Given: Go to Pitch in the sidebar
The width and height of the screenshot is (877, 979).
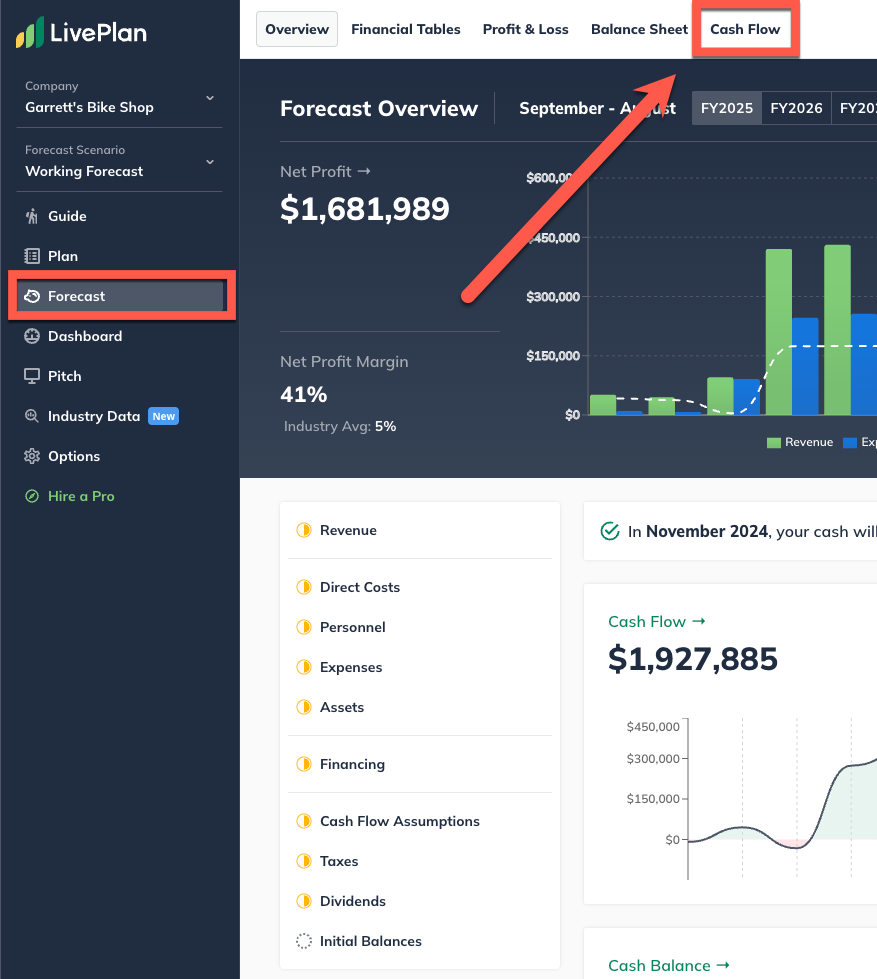Looking at the screenshot, I should [119, 376].
